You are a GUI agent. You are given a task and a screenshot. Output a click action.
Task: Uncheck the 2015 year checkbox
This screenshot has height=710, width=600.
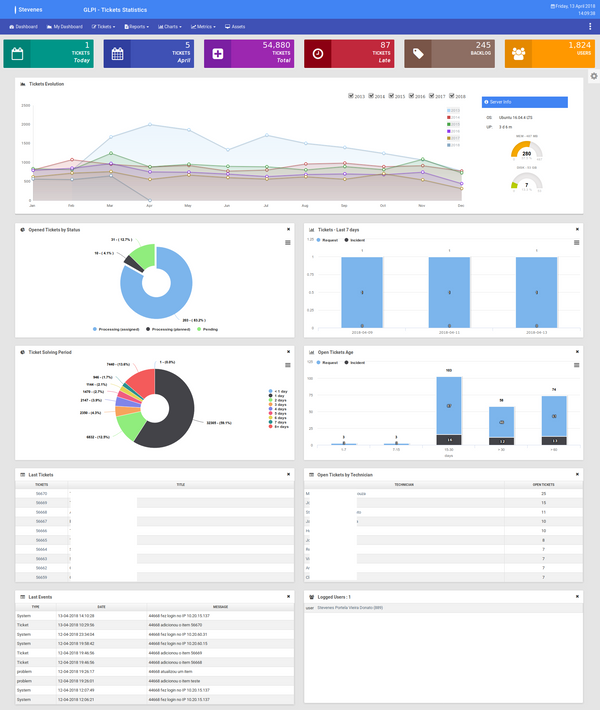(x=391, y=96)
